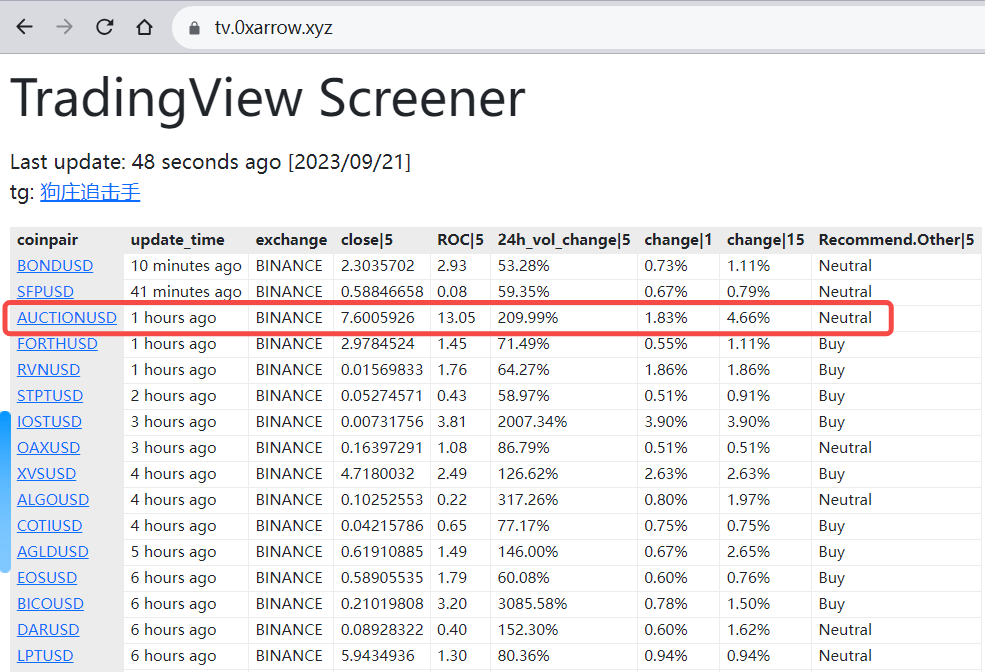The height and width of the screenshot is (672, 985).
Task: Click the Recommend.Other|5 column header
Action: click(x=896, y=240)
